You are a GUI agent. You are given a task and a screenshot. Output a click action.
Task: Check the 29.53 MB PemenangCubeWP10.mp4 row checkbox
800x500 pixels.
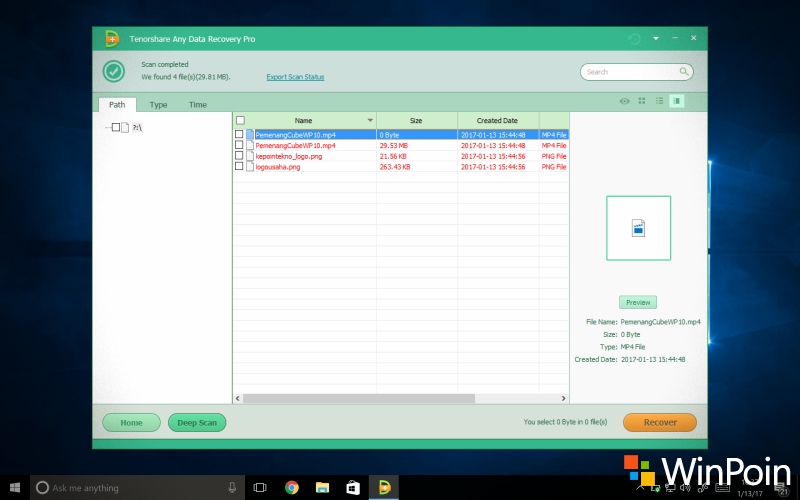click(239, 145)
